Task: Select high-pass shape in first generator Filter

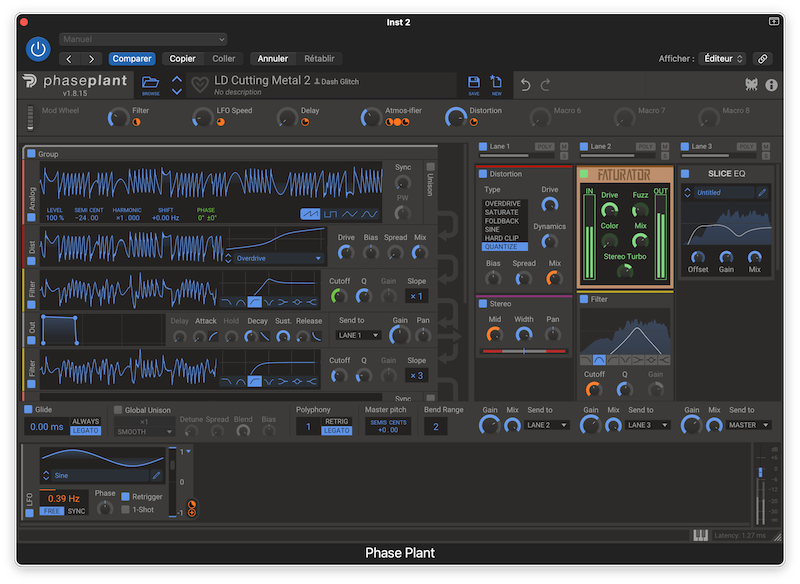Action: 254,302
